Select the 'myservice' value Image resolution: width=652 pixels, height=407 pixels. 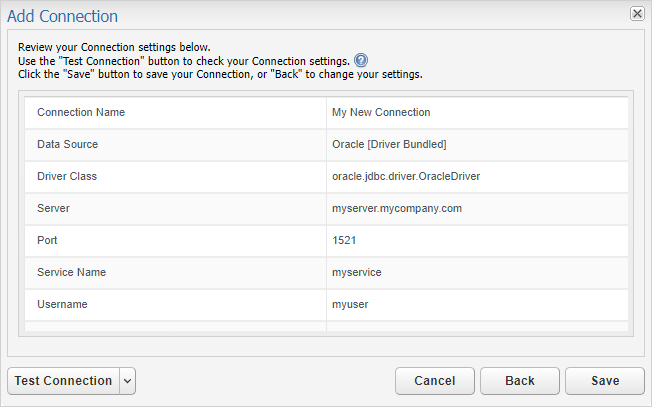[356, 272]
